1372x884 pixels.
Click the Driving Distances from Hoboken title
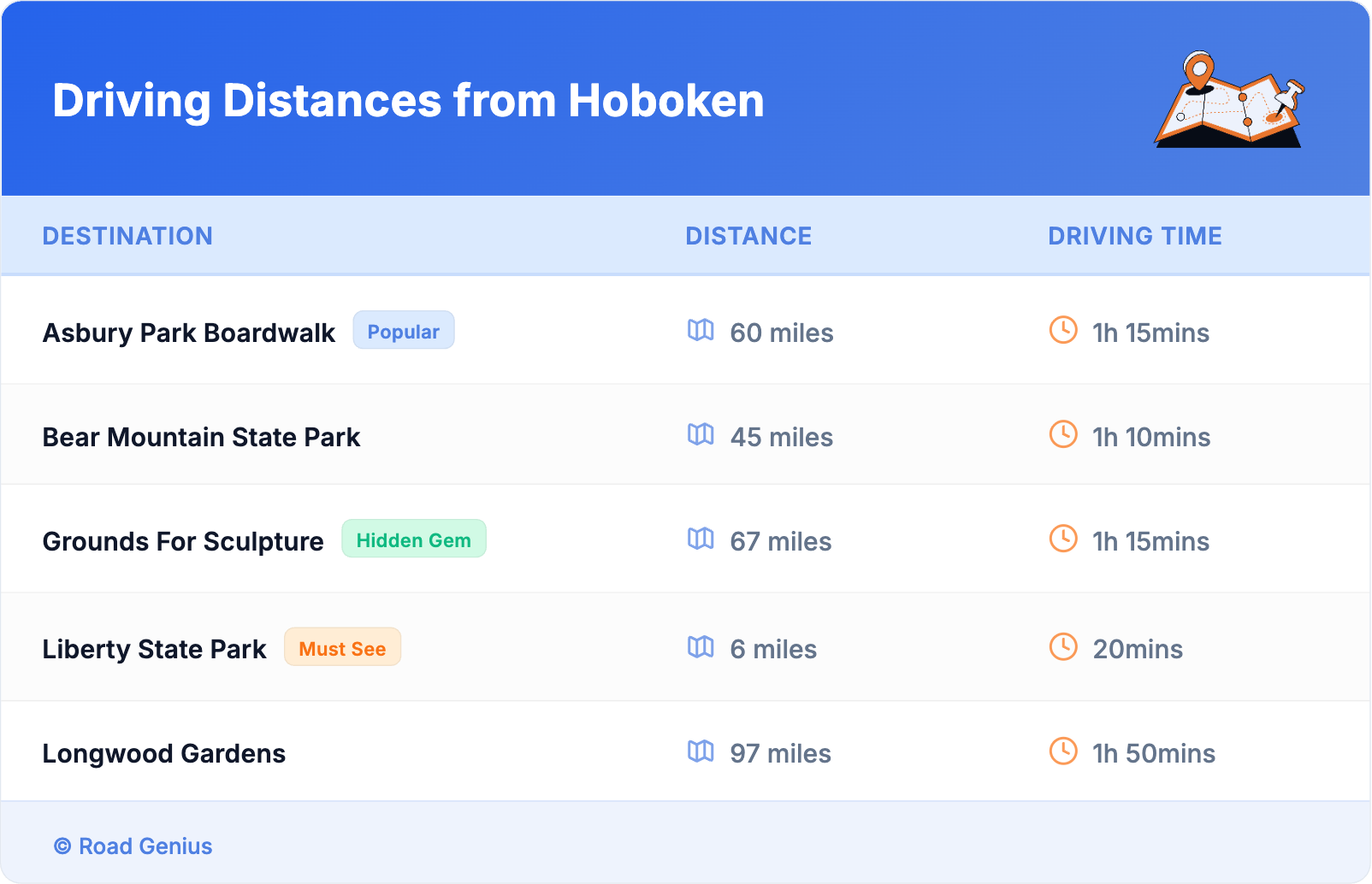[x=408, y=101]
